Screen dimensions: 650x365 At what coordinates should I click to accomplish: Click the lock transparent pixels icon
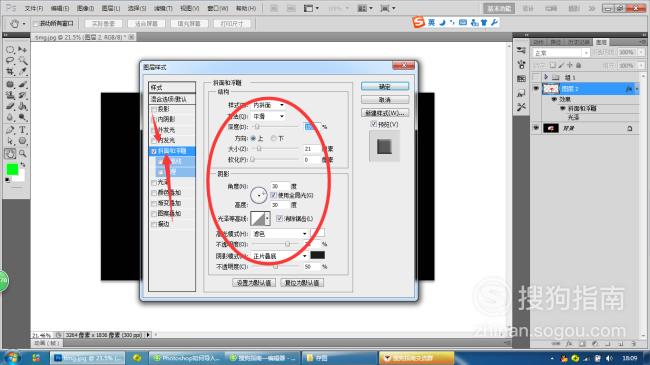pos(553,65)
